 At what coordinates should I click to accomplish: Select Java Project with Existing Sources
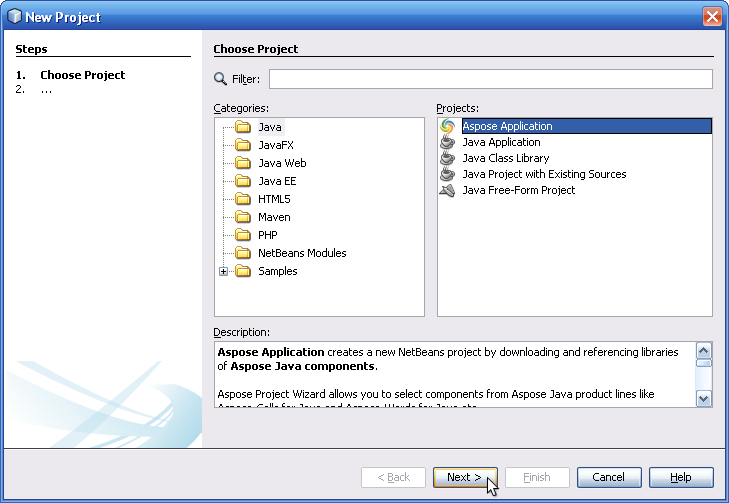click(544, 174)
